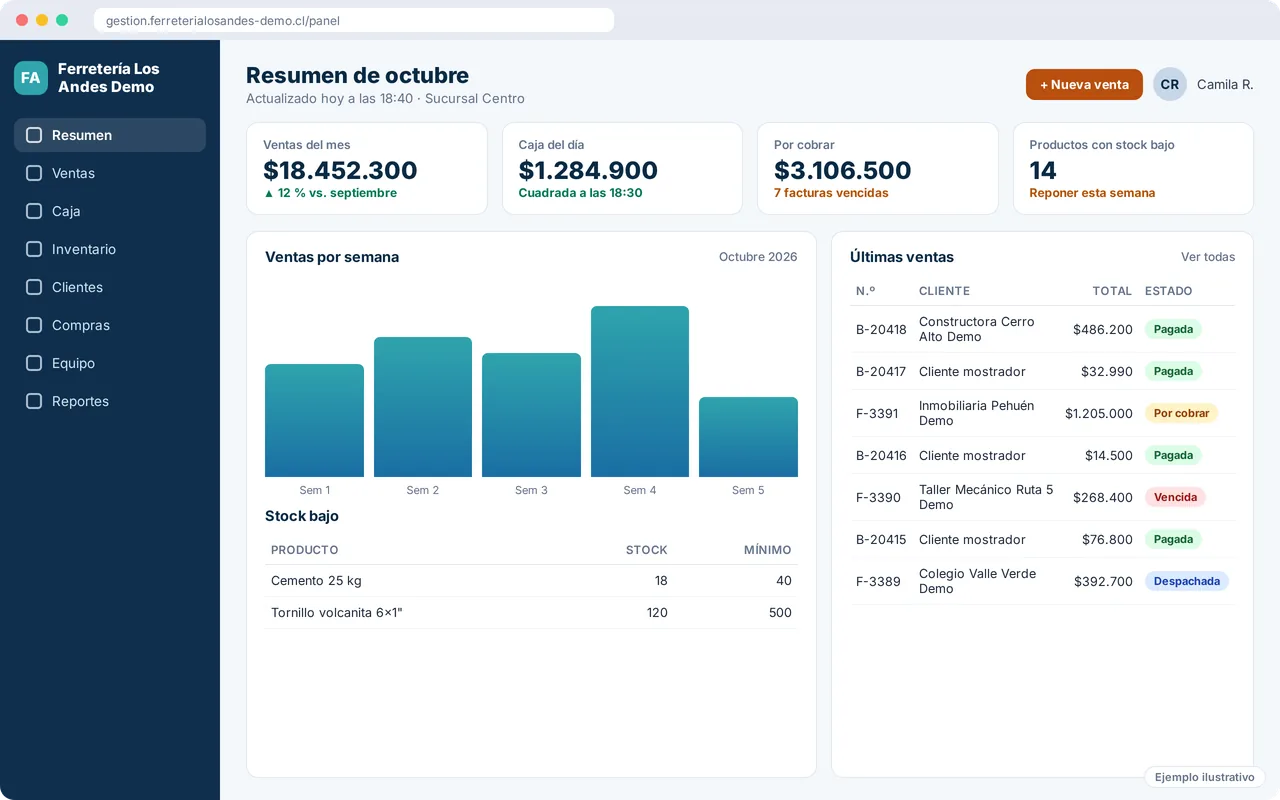
Task: Select sale number B-20418
Action: click(881, 329)
